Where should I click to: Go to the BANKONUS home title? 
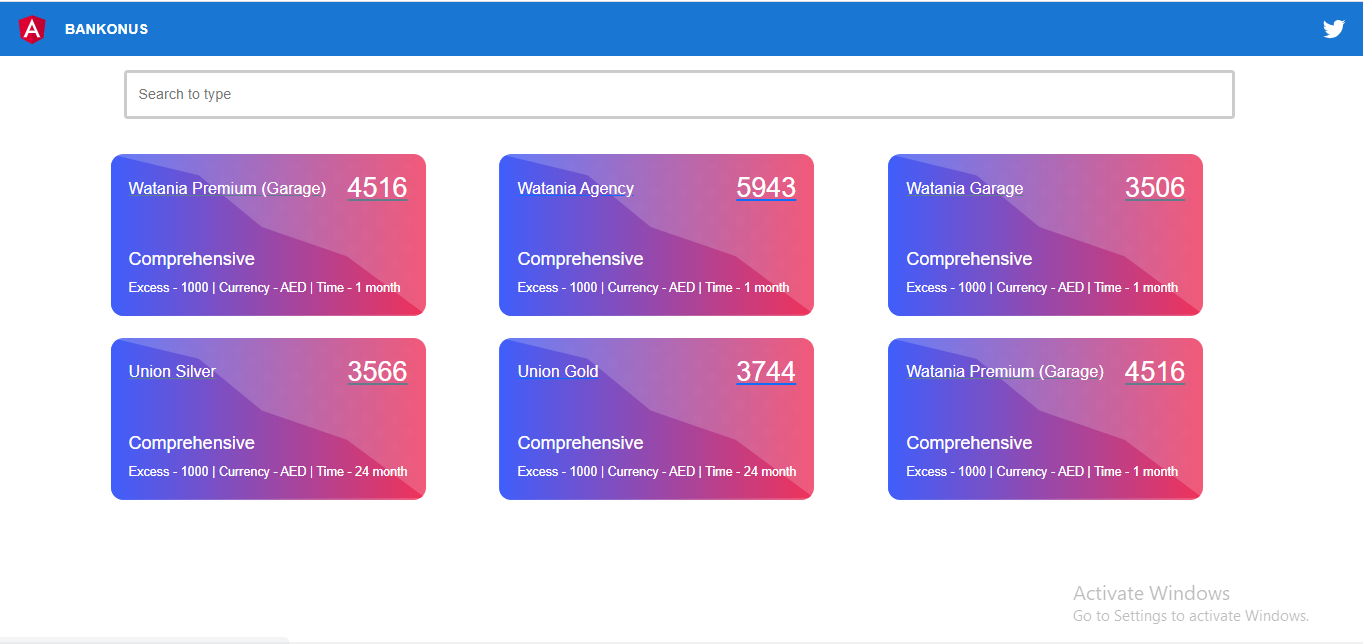[106, 29]
